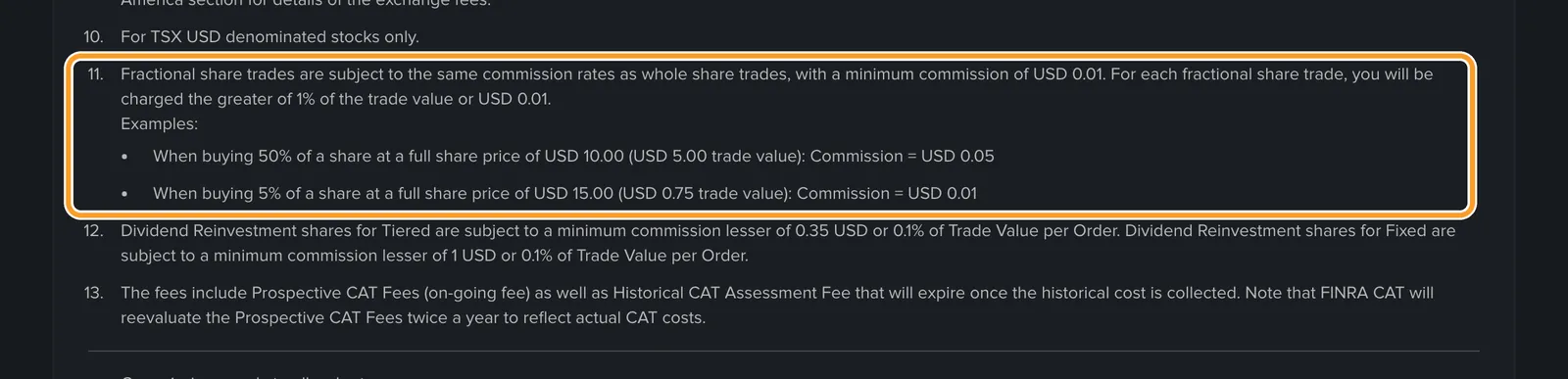Click the 'Dividend Reinvestment shares for Tiered' line
Screen dimensions: 1568x379
coord(788,231)
